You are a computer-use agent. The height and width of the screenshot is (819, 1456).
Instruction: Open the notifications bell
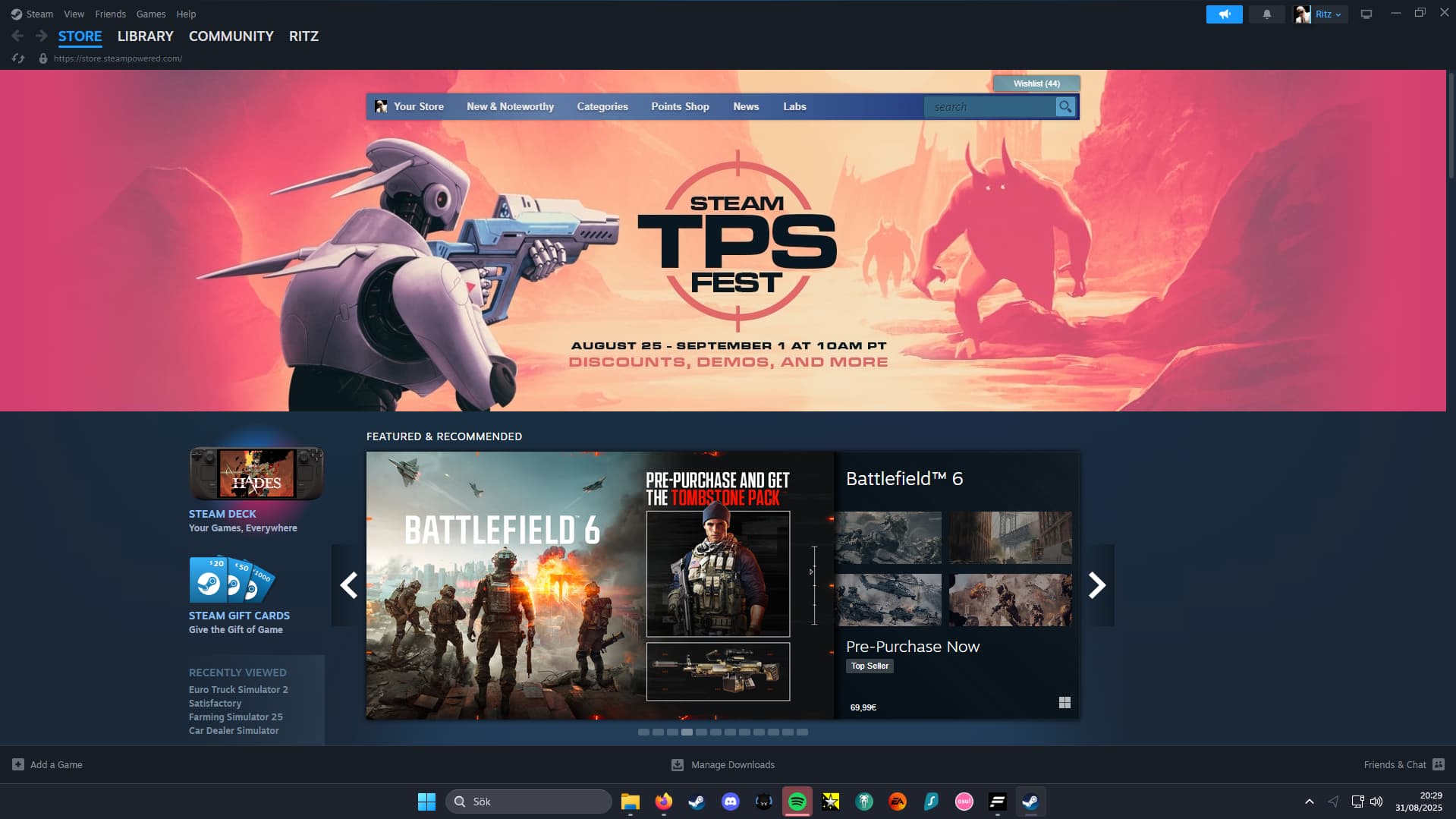click(1266, 14)
